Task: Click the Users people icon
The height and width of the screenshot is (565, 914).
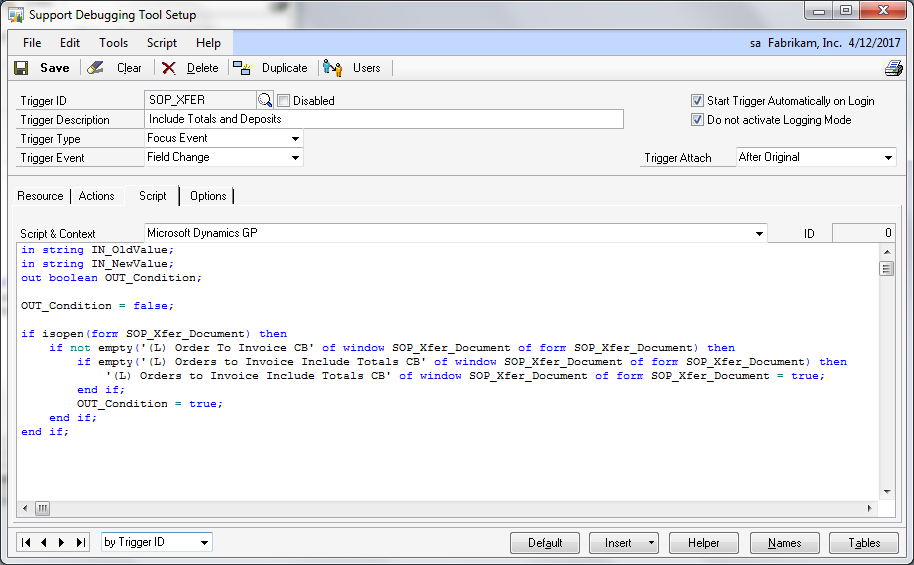Action: tap(332, 68)
